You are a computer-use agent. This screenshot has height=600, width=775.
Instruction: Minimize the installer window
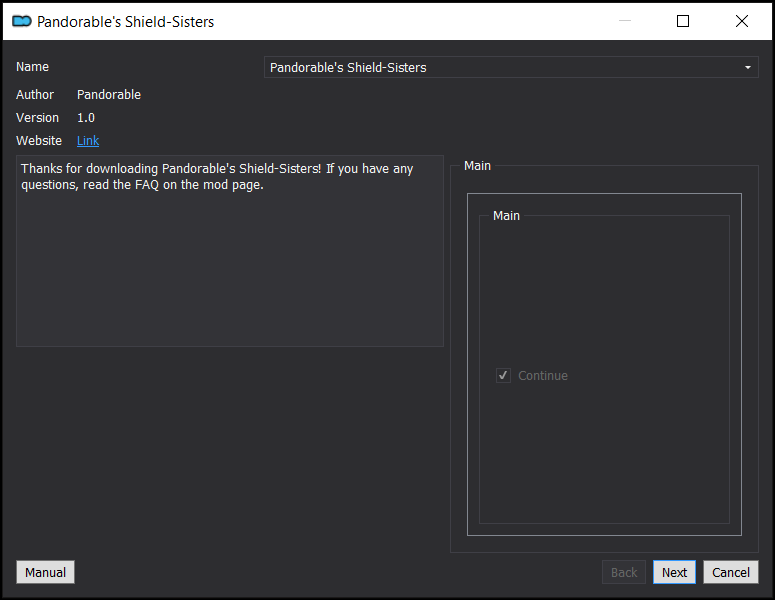click(x=624, y=21)
